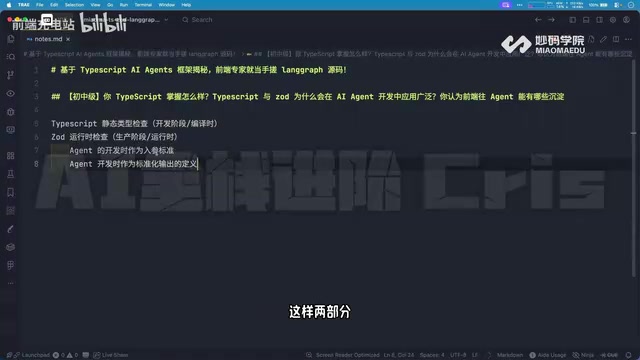The image size is (640, 360).
Task: Expand the first breadcrumb heading segment
Action: (129, 54)
